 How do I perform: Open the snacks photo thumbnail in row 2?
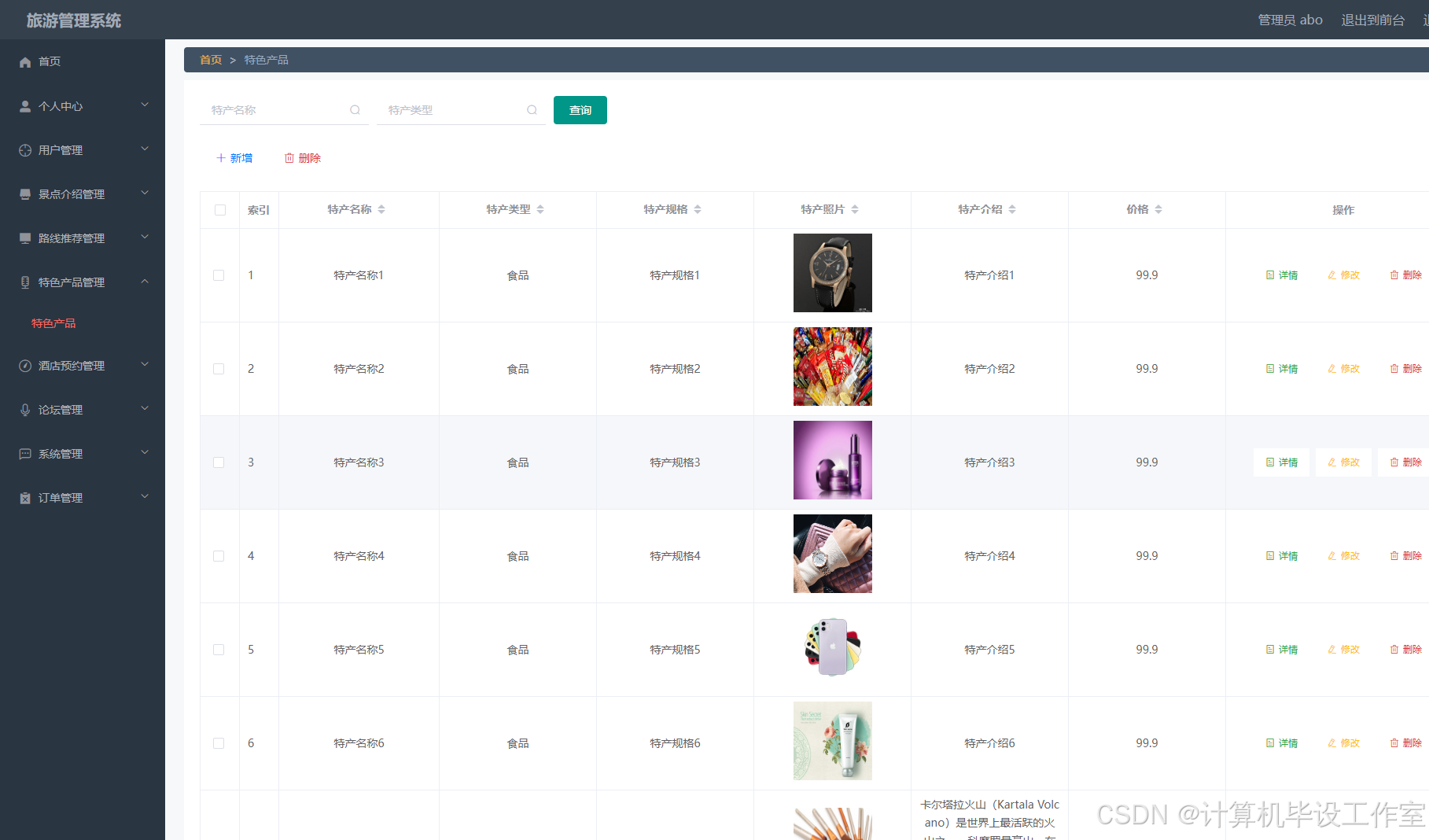(833, 367)
